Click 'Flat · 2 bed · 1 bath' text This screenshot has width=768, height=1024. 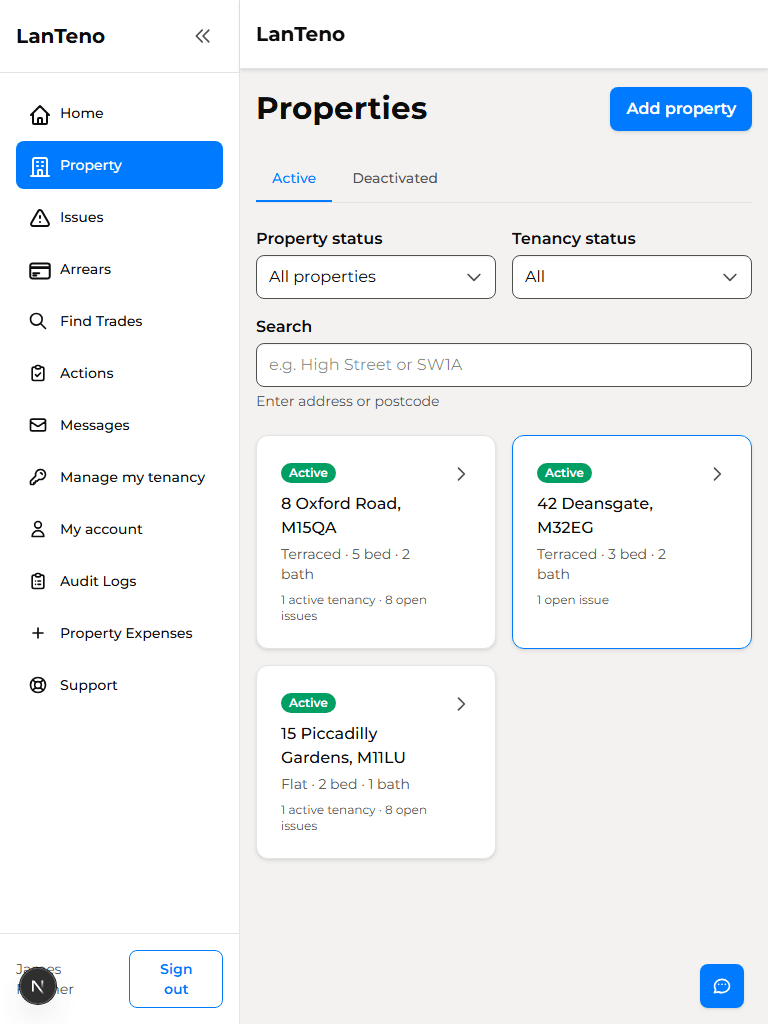pos(345,784)
